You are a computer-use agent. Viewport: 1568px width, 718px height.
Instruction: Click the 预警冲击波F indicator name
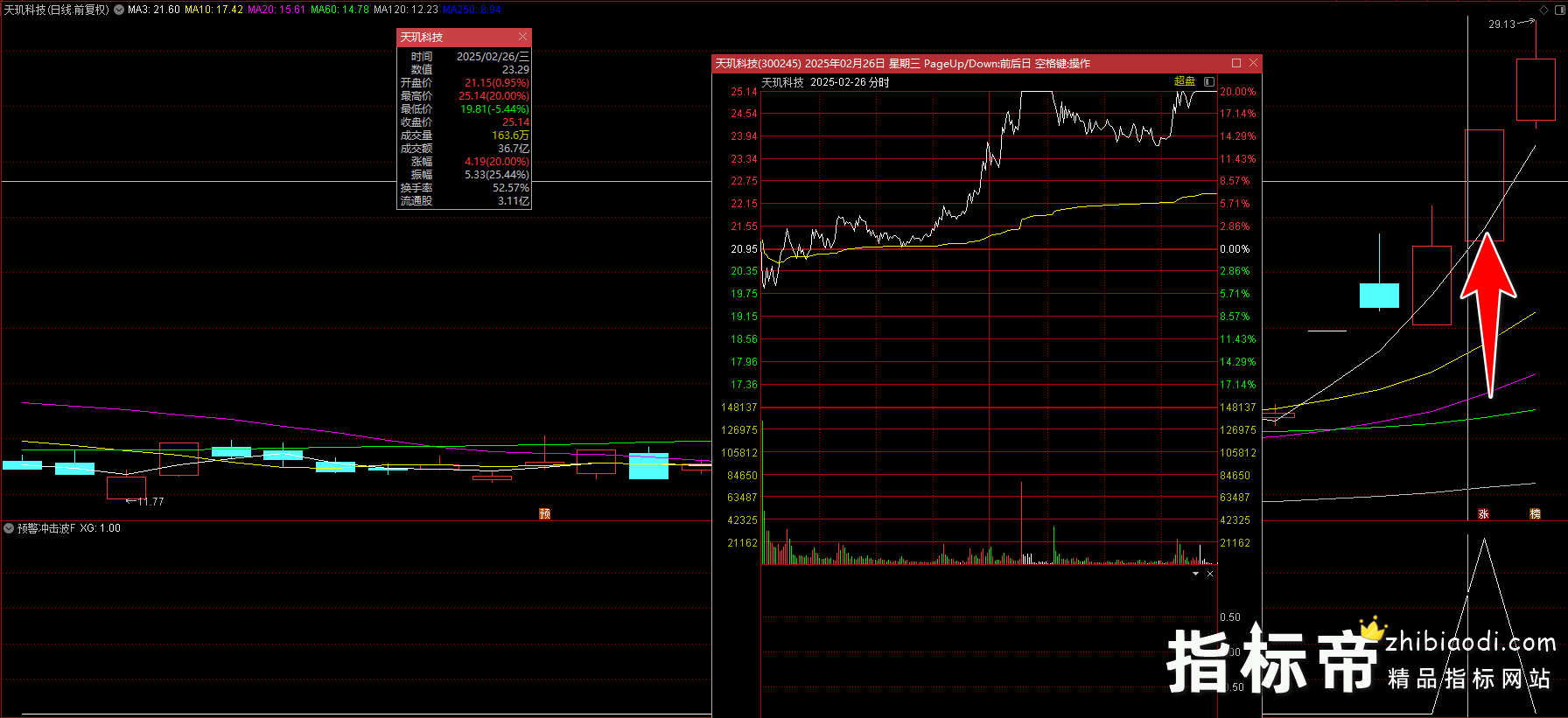coord(46,528)
